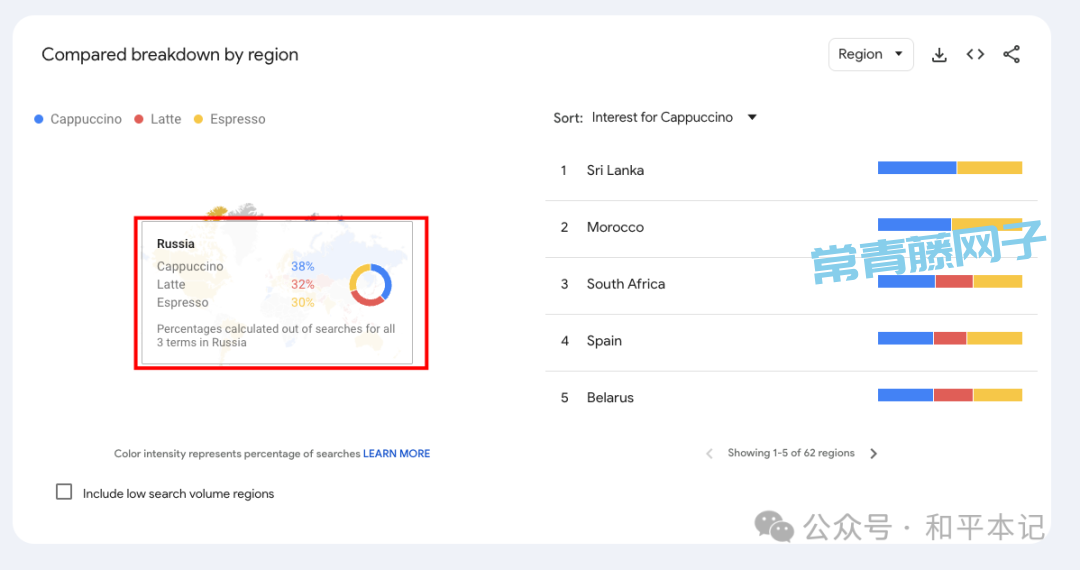
Task: Go to previous page of regions
Action: [x=709, y=454]
